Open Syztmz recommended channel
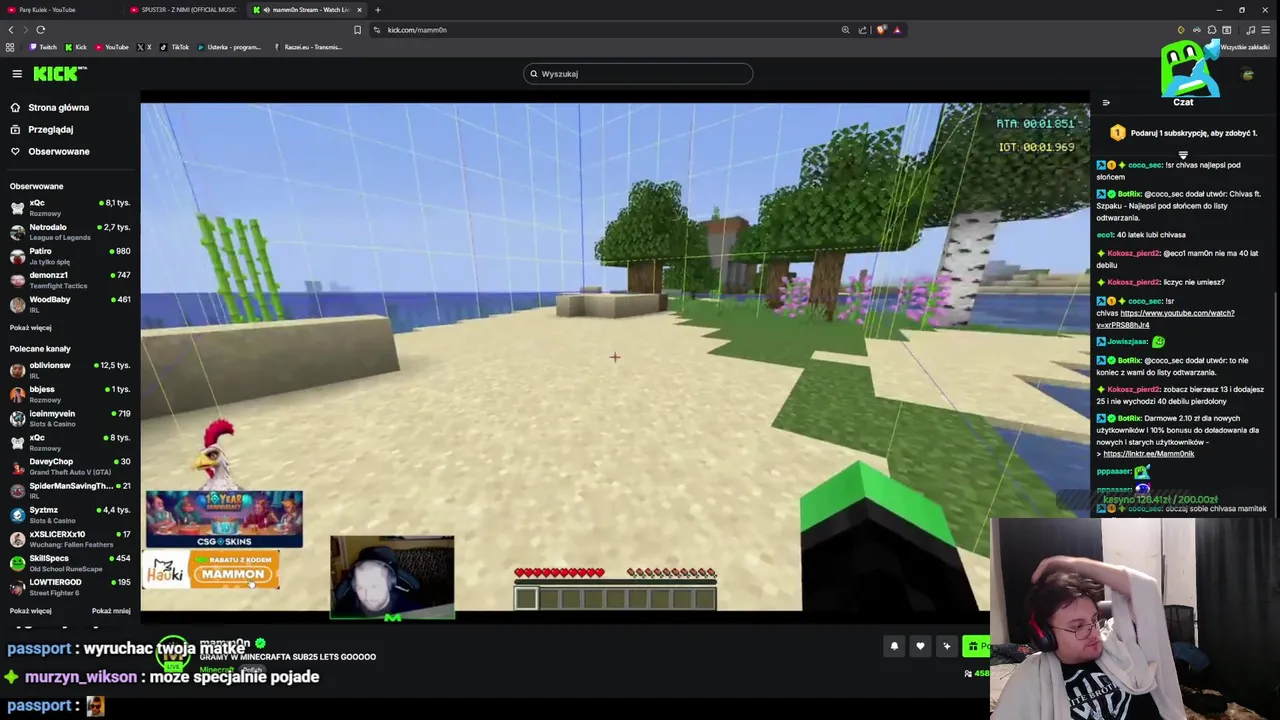1280x720 pixels. pos(70,515)
